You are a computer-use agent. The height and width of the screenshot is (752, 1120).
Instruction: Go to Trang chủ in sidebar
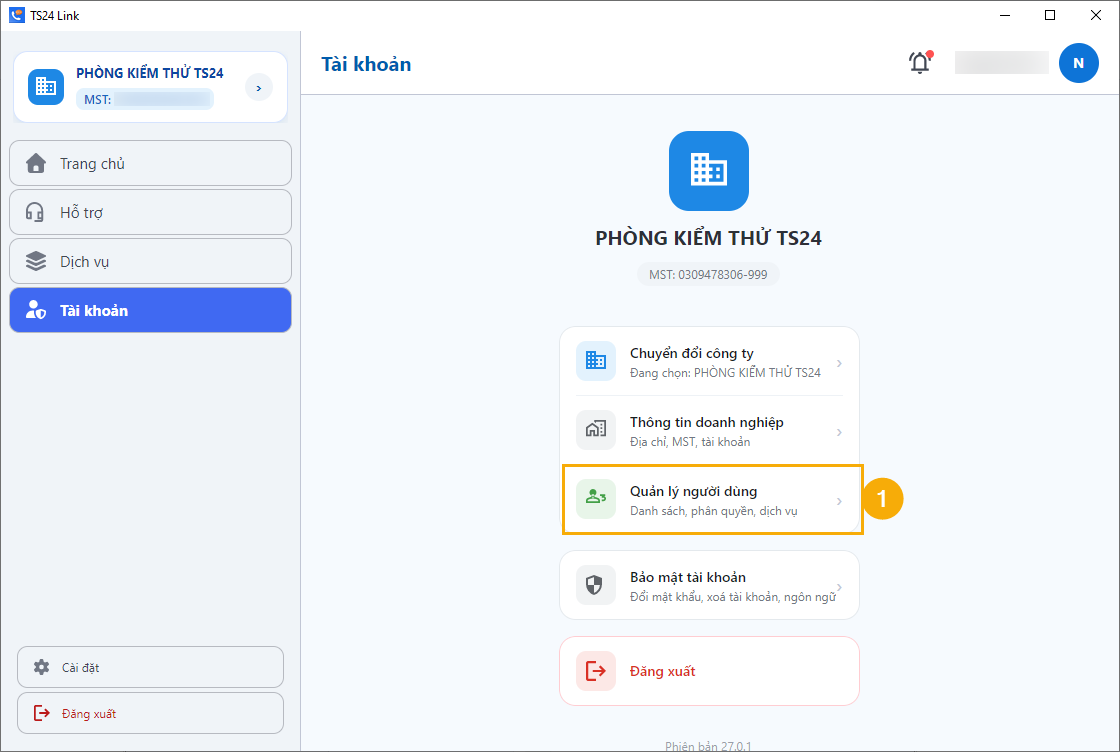pyautogui.click(x=150, y=164)
